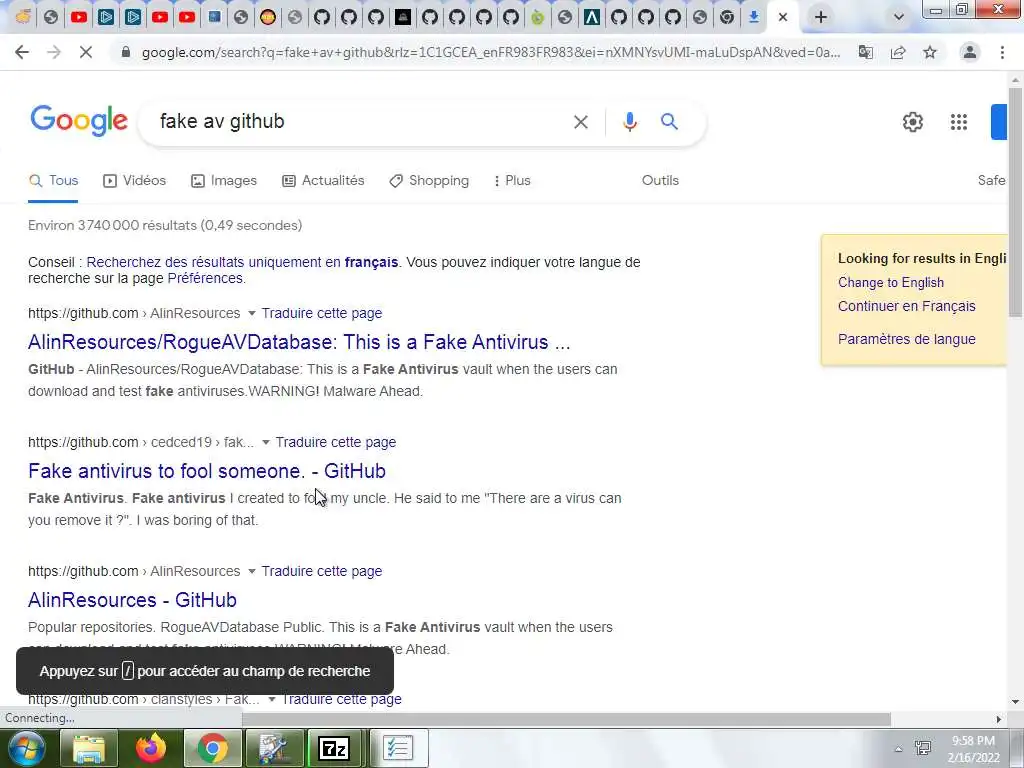Clear the search box with the X icon
The image size is (1024, 768).
click(x=581, y=121)
